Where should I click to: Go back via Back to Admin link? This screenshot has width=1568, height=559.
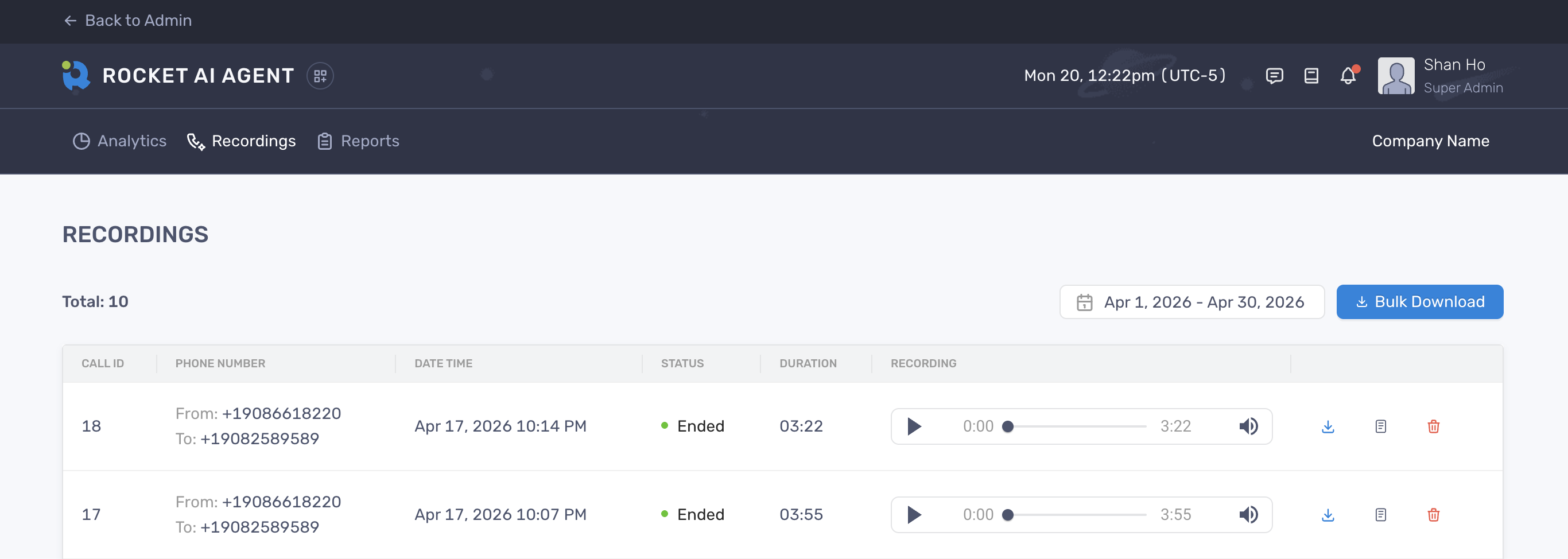(x=128, y=21)
